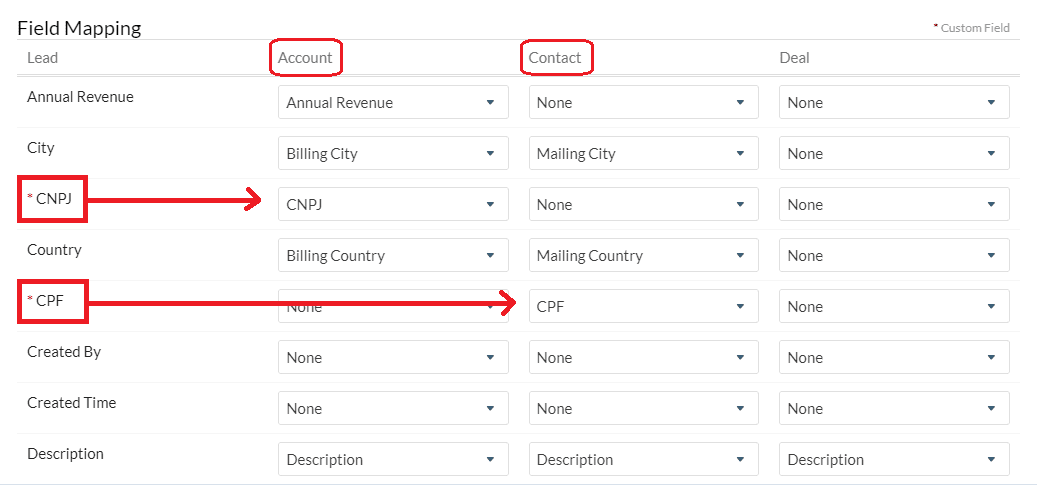Open Deal dropdown for Description row

893,459
